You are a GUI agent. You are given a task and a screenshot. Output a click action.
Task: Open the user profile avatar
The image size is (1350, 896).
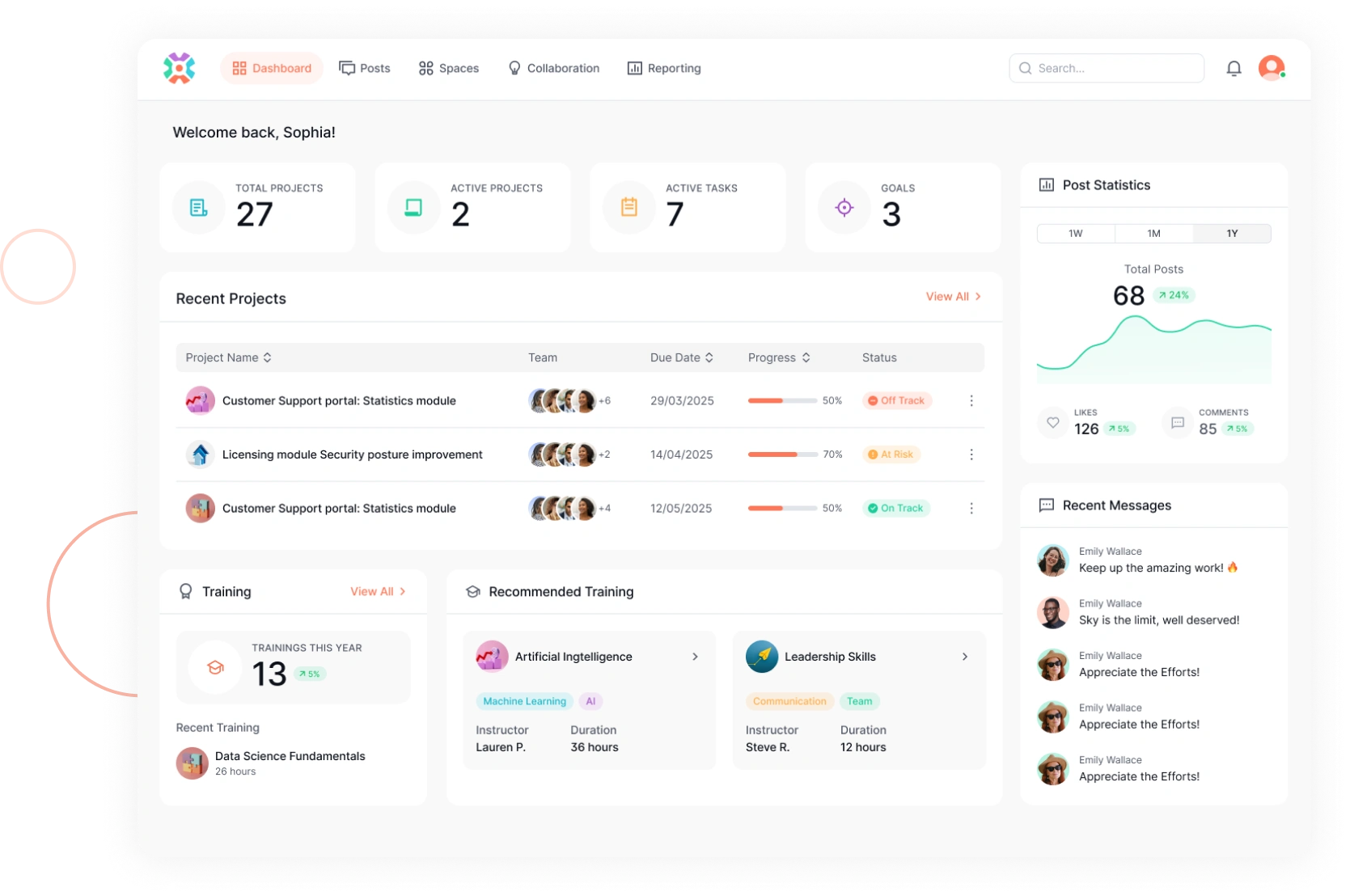[1271, 68]
